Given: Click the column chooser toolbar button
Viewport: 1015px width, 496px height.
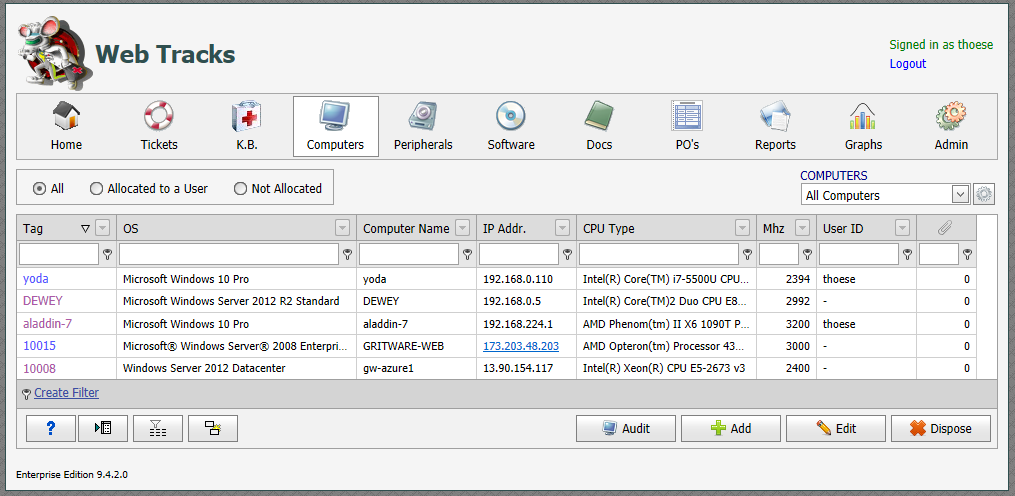Looking at the screenshot, I should (x=102, y=429).
